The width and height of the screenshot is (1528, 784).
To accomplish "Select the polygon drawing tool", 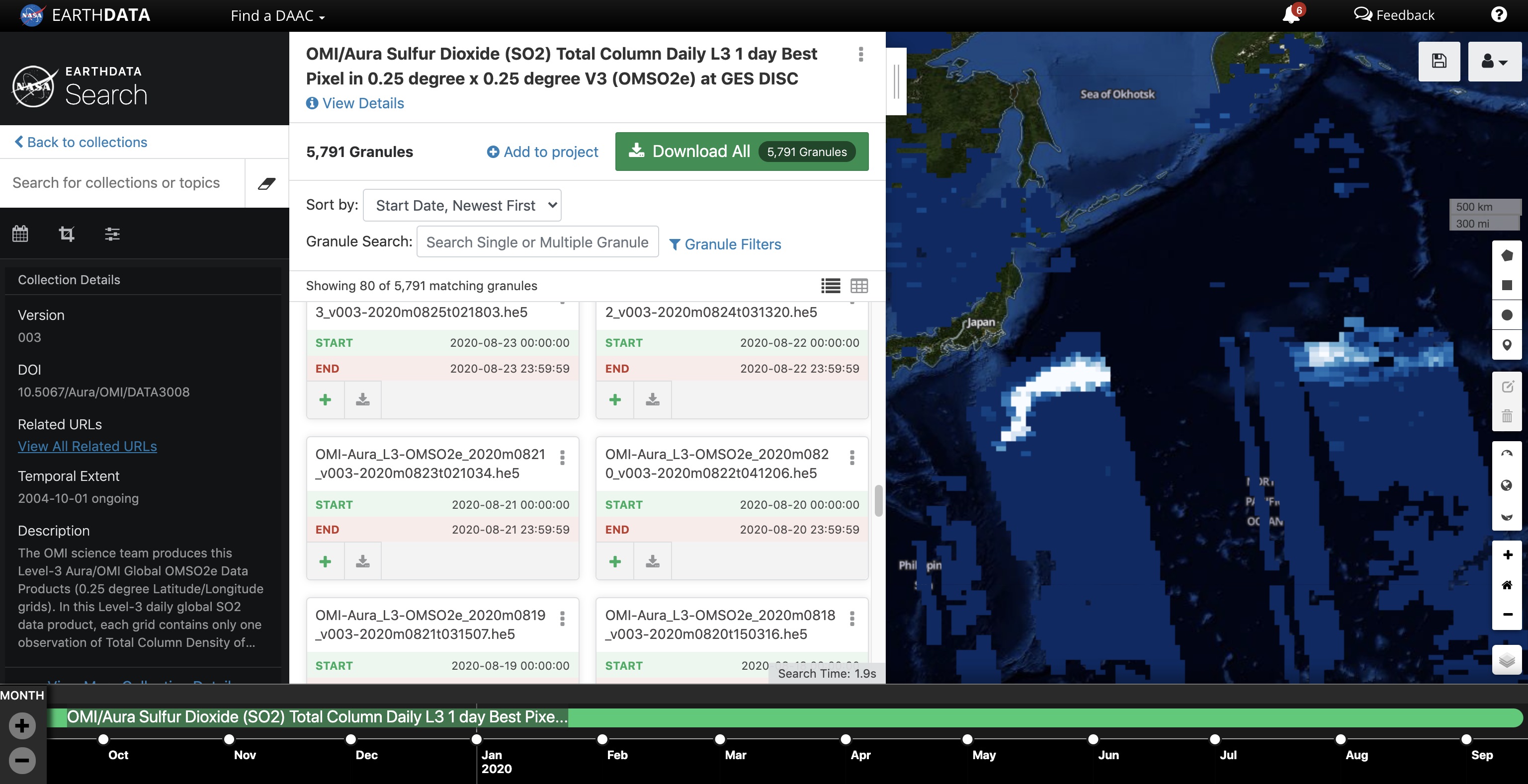I will (1507, 255).
